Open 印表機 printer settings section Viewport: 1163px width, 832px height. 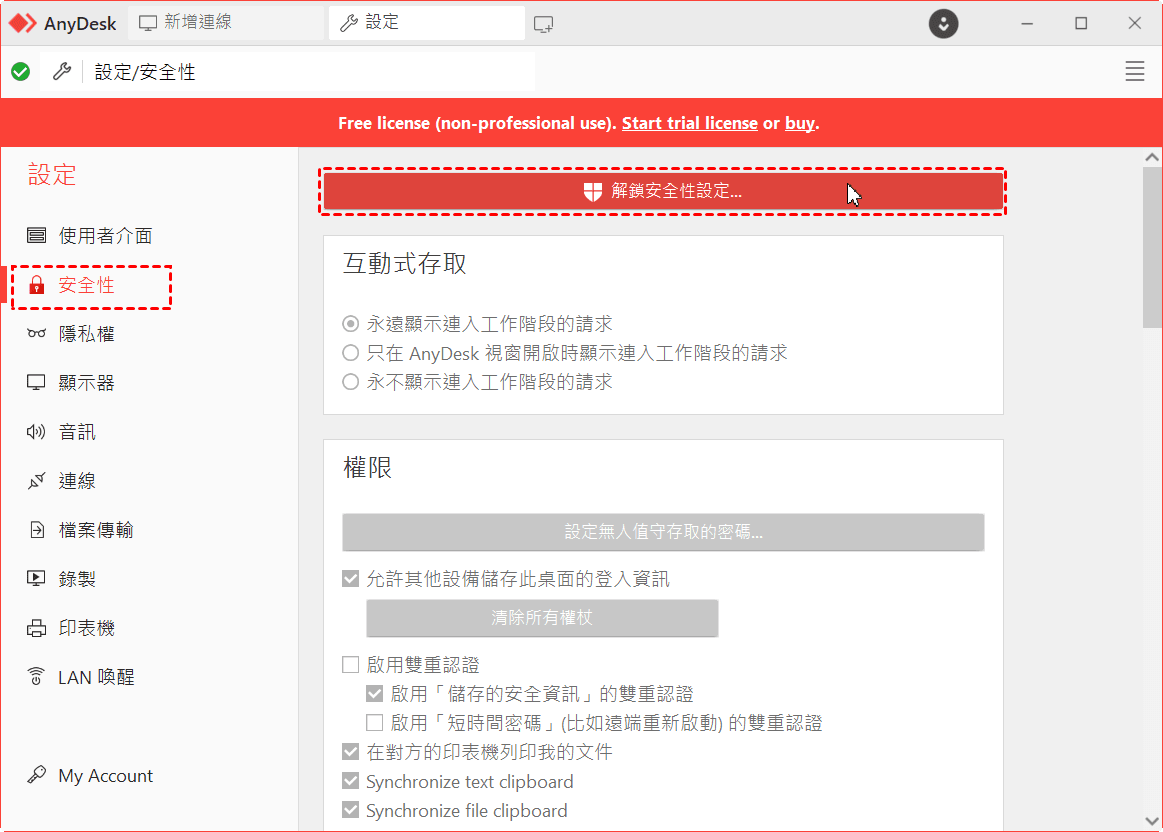pos(86,628)
